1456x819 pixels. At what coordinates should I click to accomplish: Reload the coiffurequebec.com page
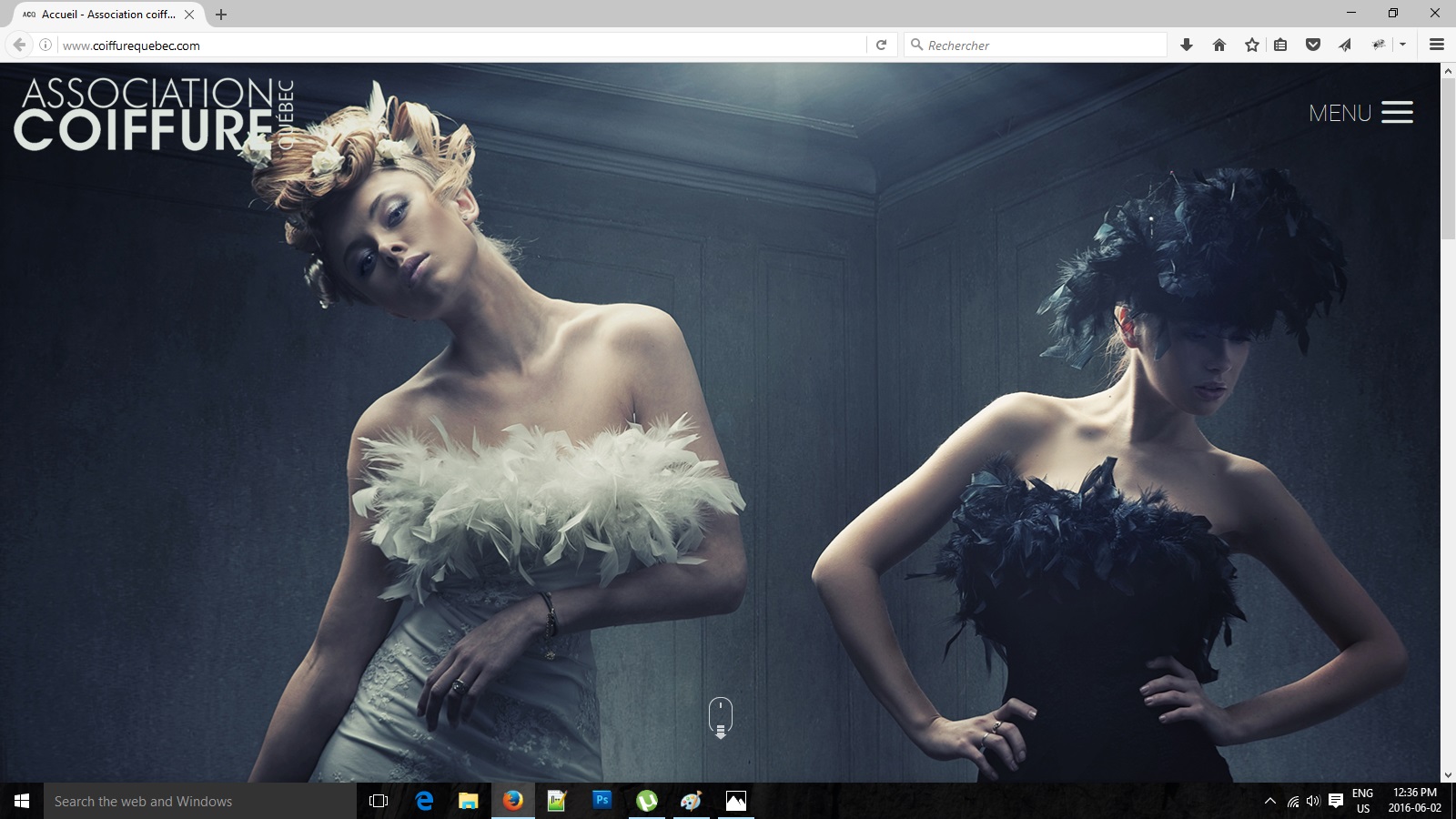[881, 45]
